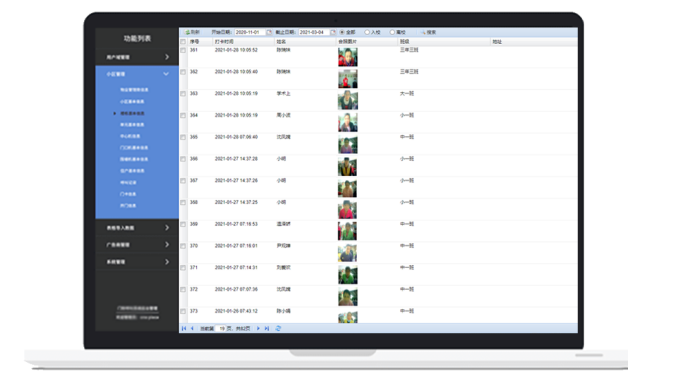This screenshot has width=700, height=389.
Task: Click the timestamp '2021-01-26 07:43:12'
Action: (x=236, y=311)
